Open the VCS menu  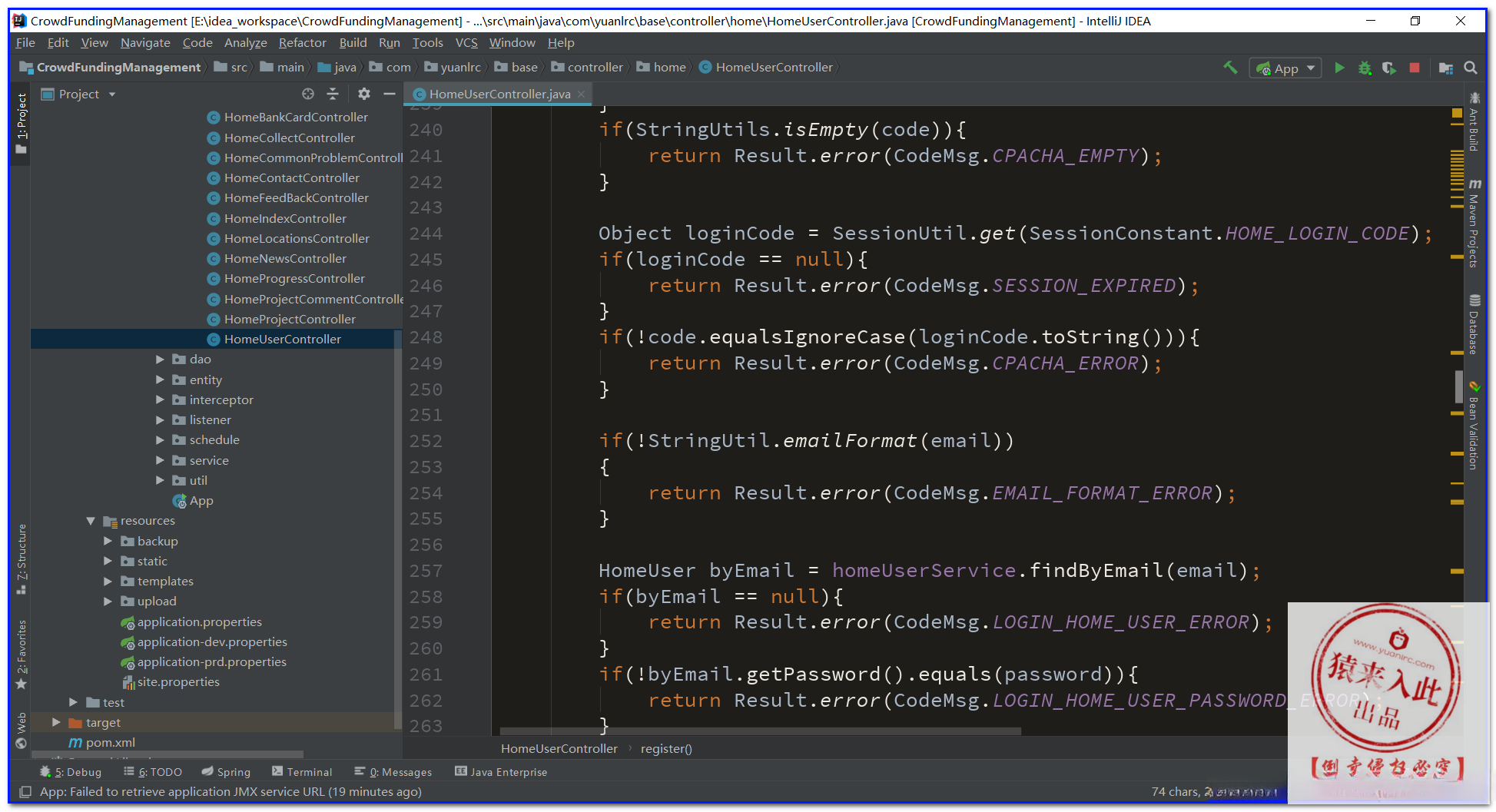[466, 43]
